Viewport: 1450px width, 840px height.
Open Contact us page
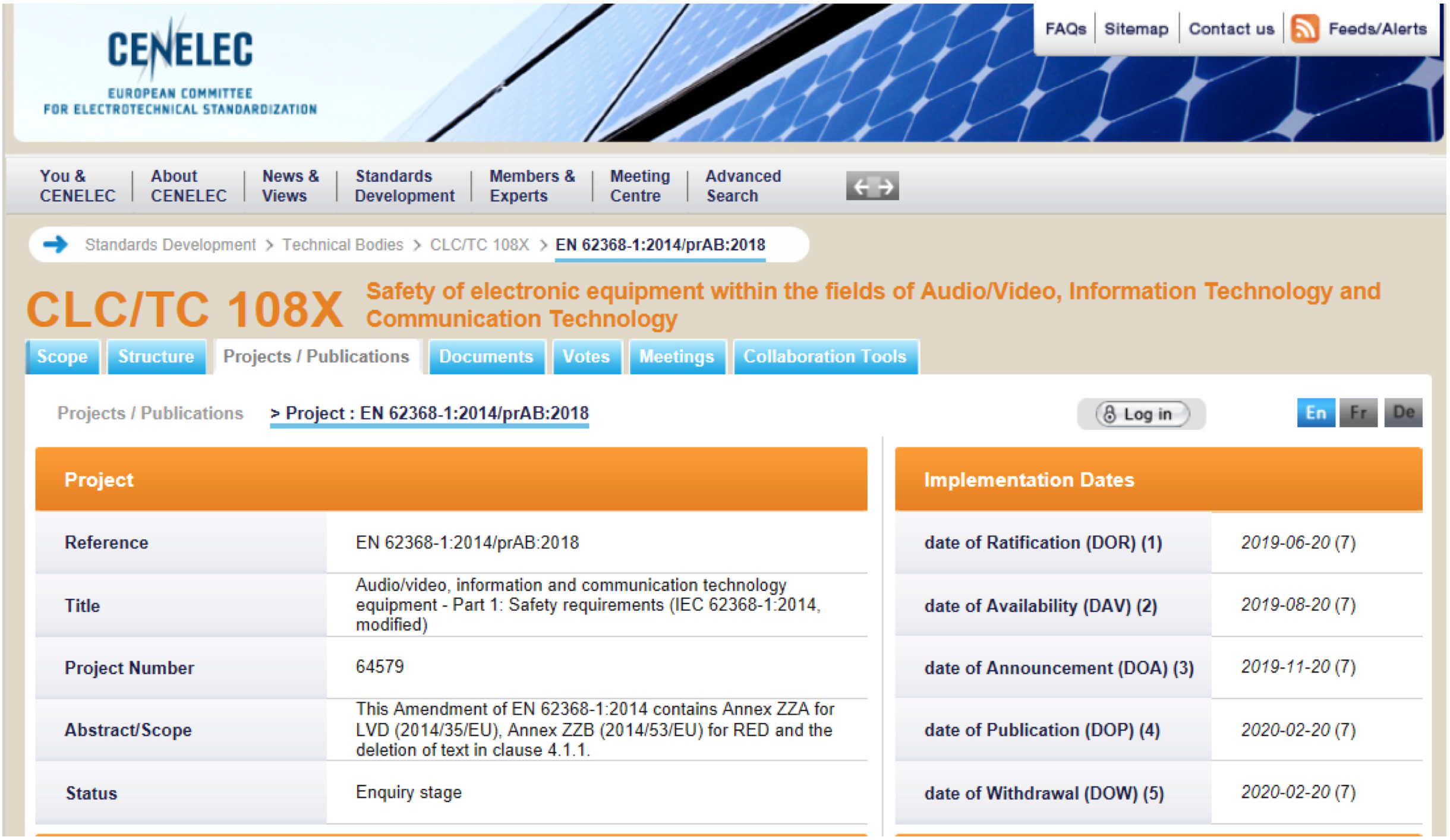click(1231, 29)
